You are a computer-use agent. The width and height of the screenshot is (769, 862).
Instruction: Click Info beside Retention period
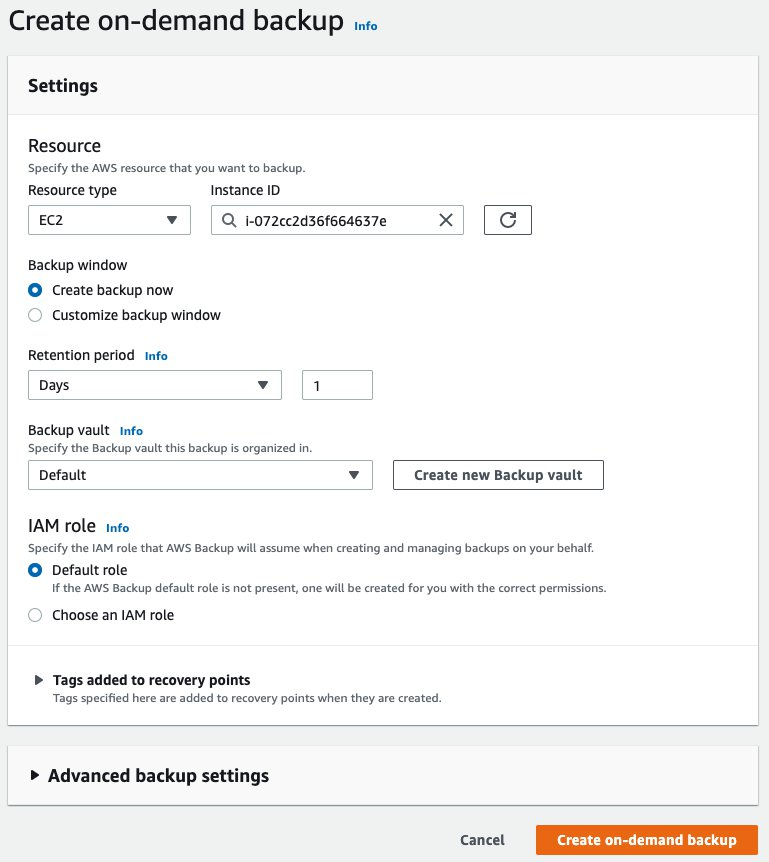coord(156,355)
